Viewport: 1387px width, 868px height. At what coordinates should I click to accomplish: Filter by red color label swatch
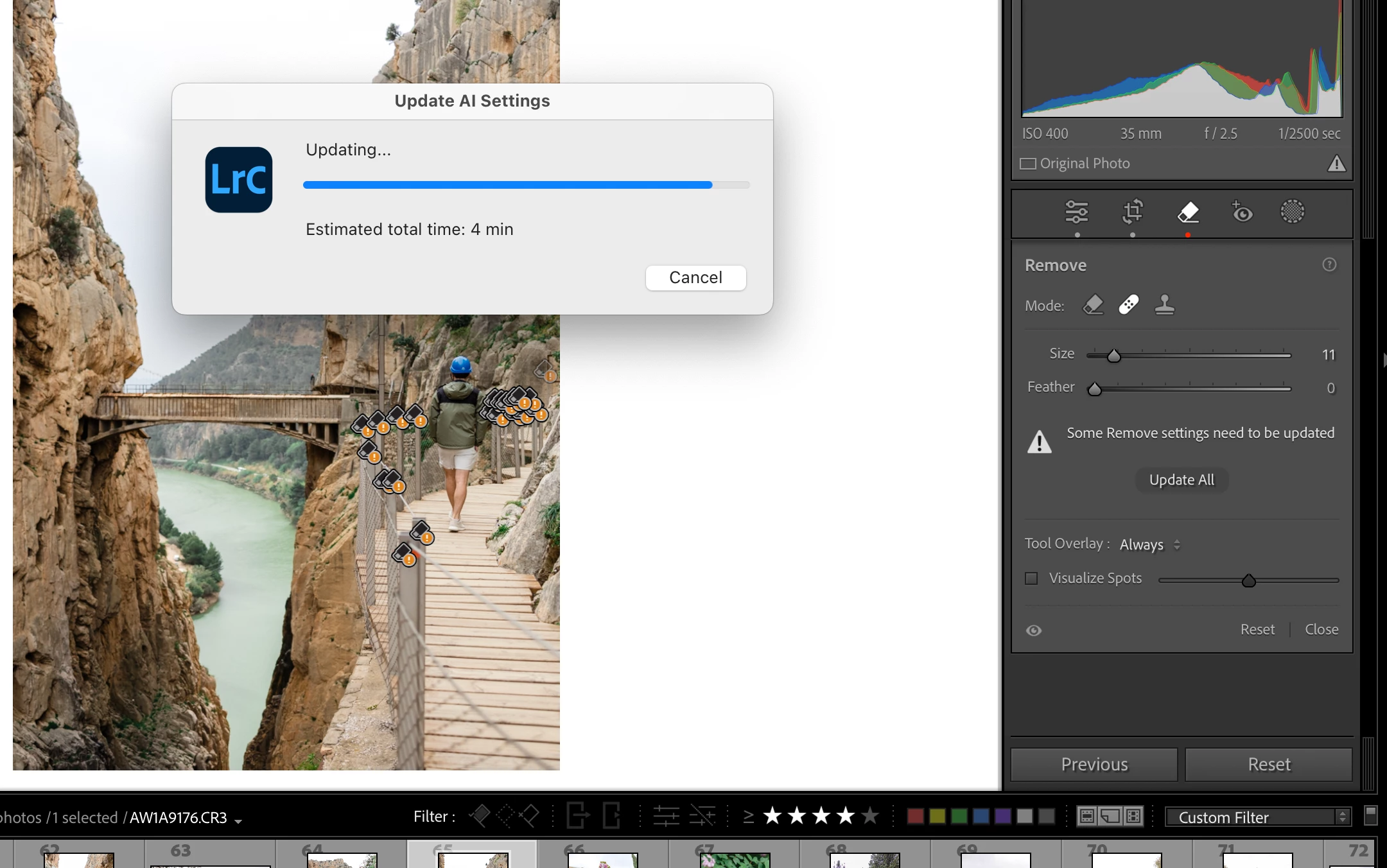pos(916,816)
